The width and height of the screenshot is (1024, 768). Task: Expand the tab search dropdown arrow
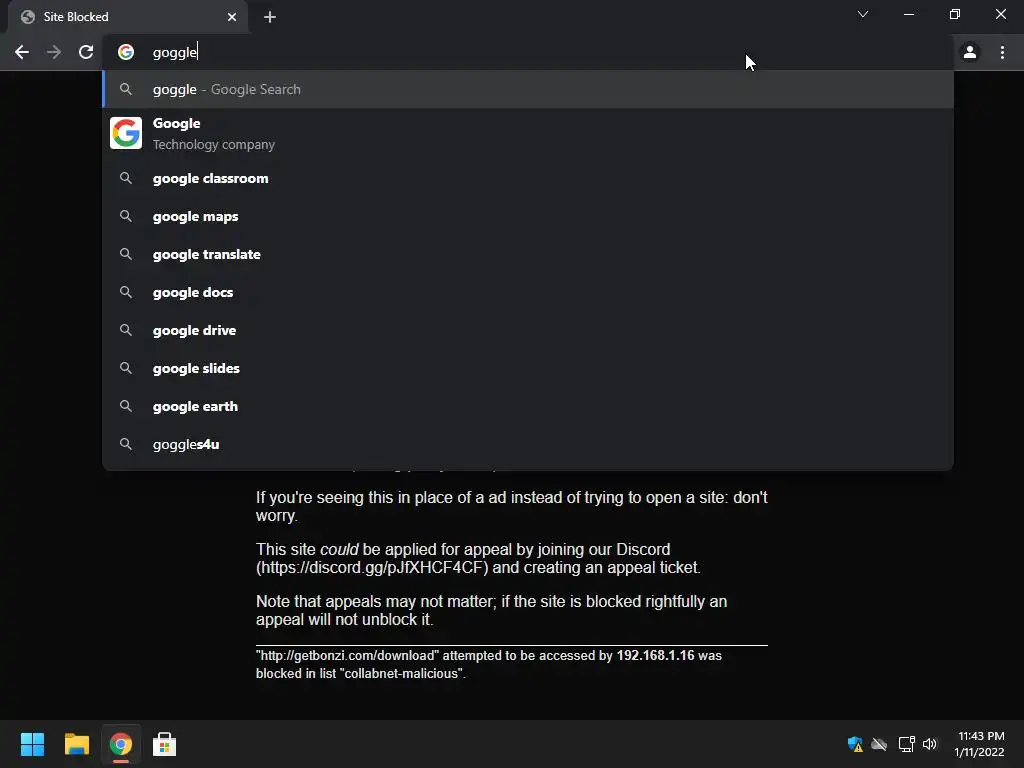(x=863, y=14)
